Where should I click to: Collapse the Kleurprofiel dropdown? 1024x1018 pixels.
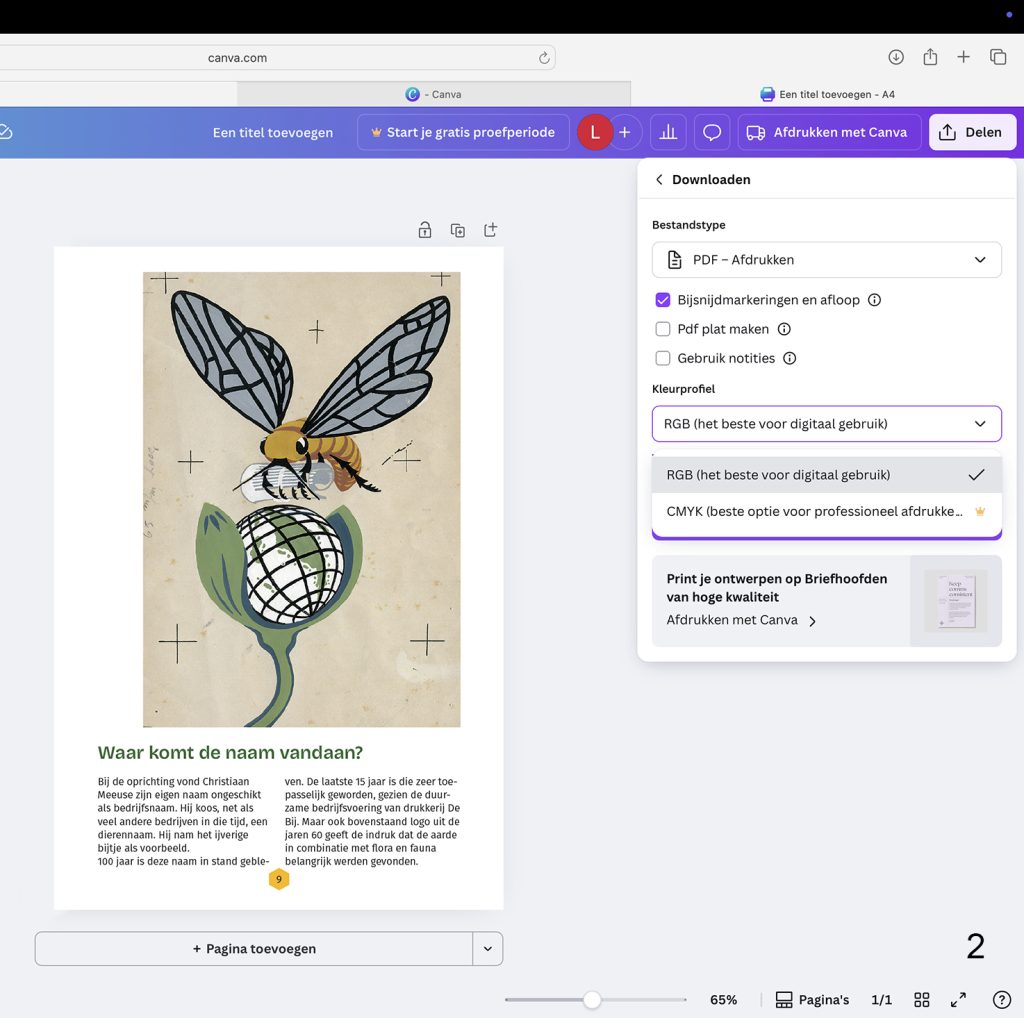826,423
